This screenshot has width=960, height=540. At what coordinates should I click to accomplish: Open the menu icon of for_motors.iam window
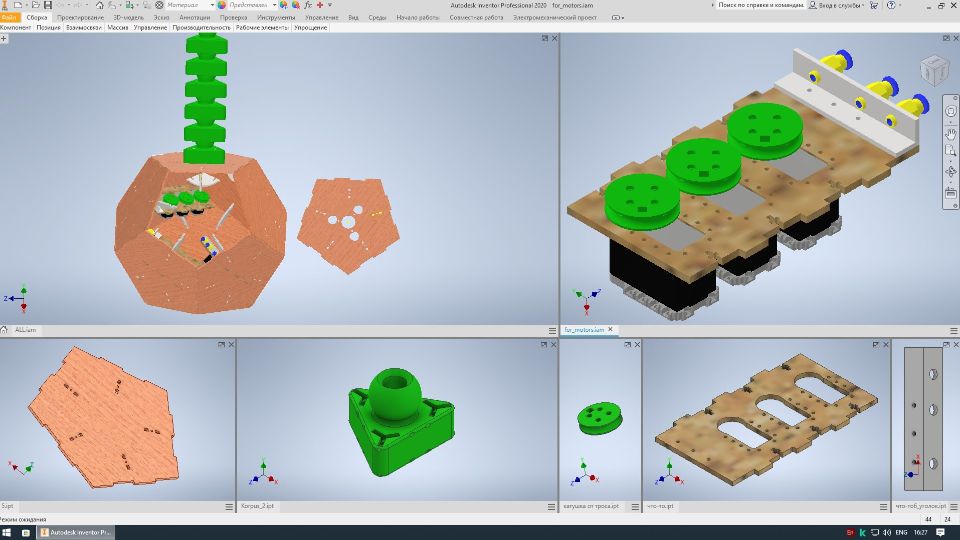coord(954,331)
